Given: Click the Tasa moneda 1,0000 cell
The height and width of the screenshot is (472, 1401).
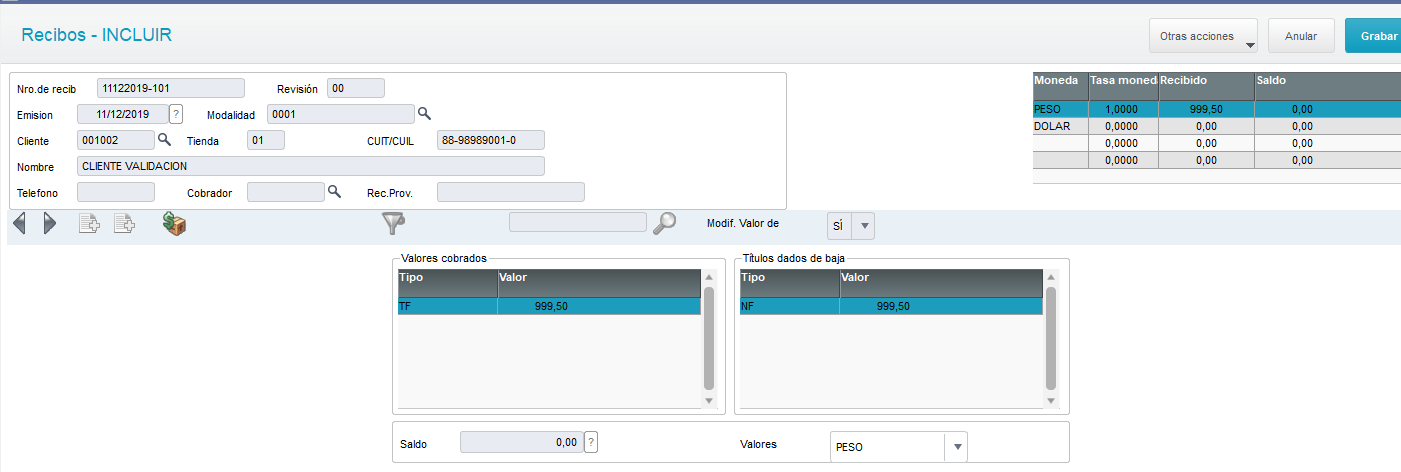Looking at the screenshot, I should pyautogui.click(x=1124, y=110).
